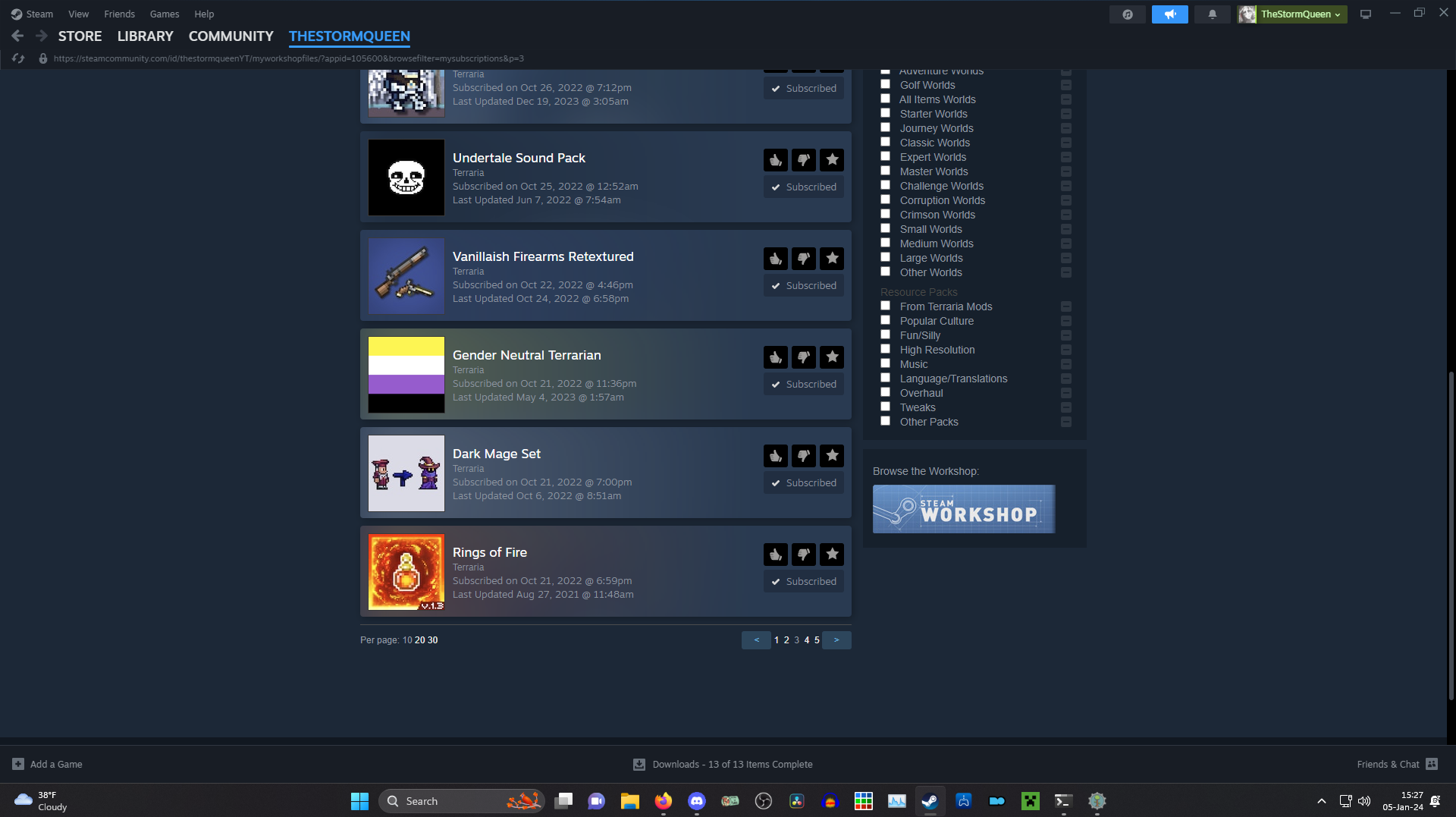Click minus button beside Small Worlds

click(x=1066, y=229)
